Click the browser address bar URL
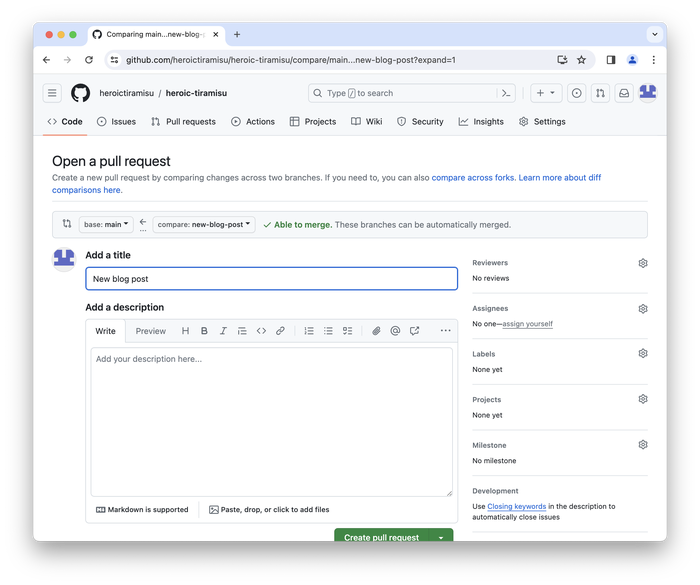The width and height of the screenshot is (700, 585). [x=291, y=60]
